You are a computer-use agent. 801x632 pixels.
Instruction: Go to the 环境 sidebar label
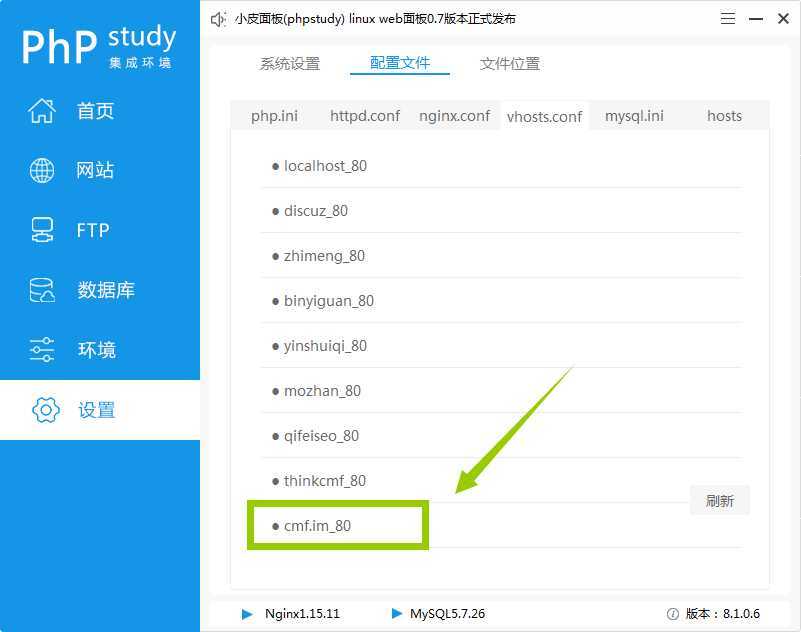pyautogui.click(x=97, y=349)
